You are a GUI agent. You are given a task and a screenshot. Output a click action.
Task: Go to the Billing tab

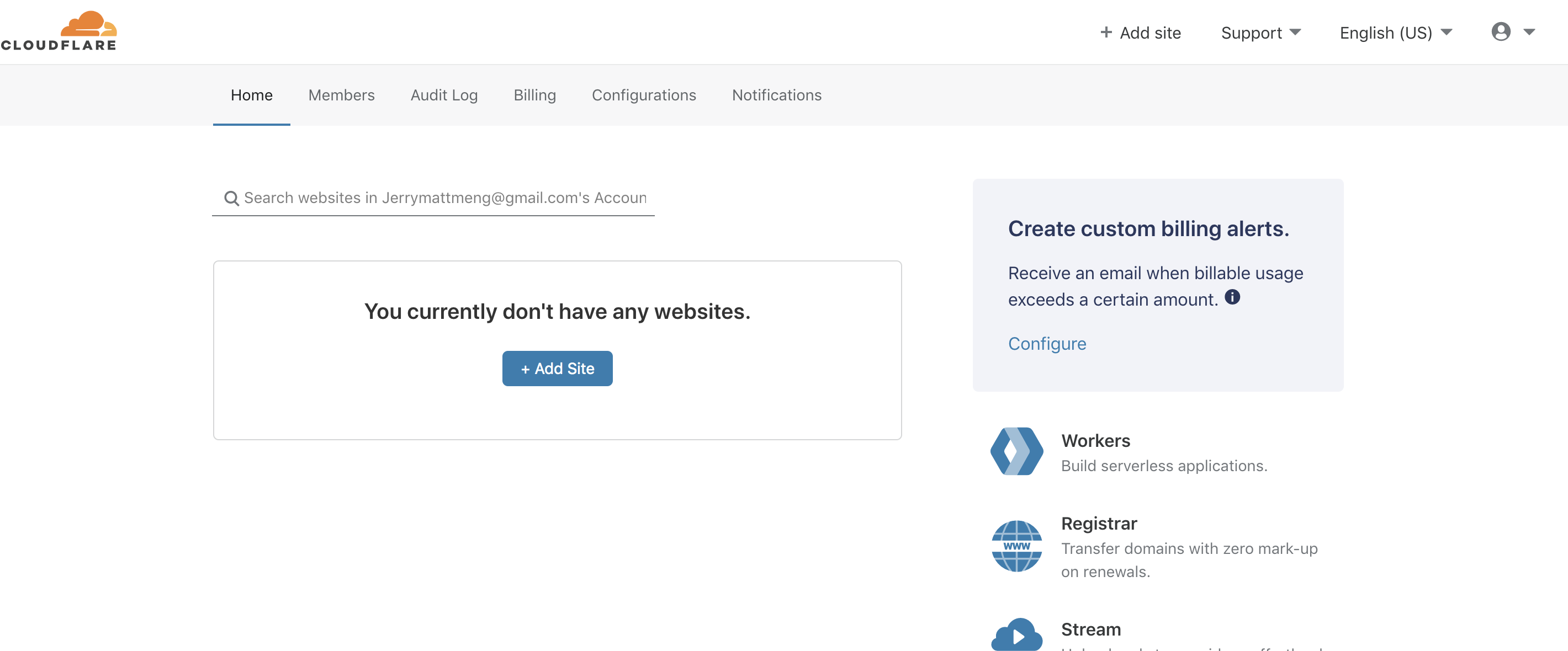click(534, 95)
